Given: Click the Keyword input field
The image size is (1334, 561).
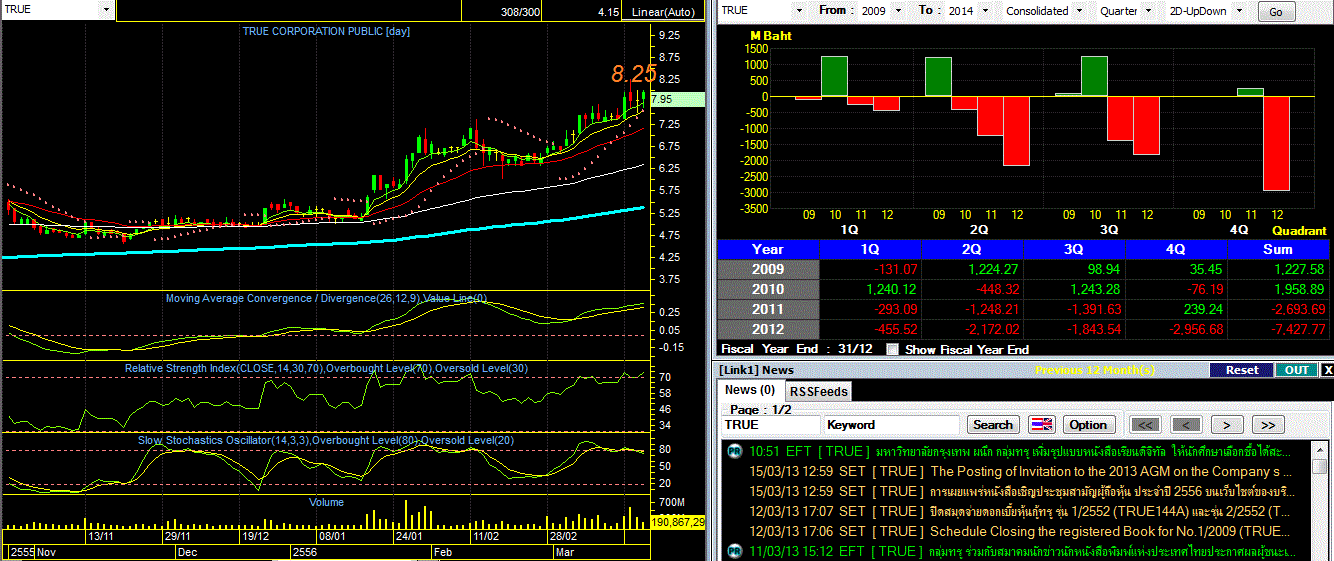Looking at the screenshot, I should click(892, 425).
